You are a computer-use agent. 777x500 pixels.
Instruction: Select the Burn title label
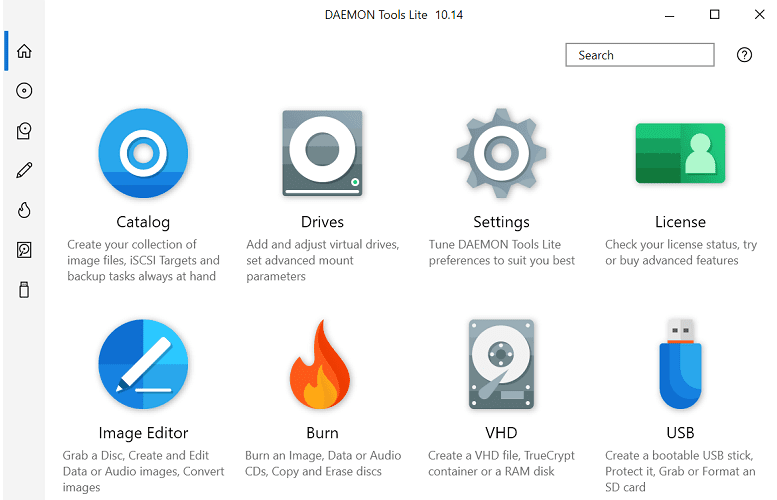tap(322, 433)
